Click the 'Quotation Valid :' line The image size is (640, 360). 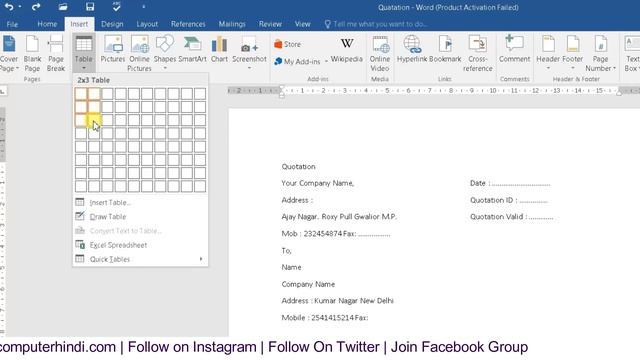click(511, 217)
